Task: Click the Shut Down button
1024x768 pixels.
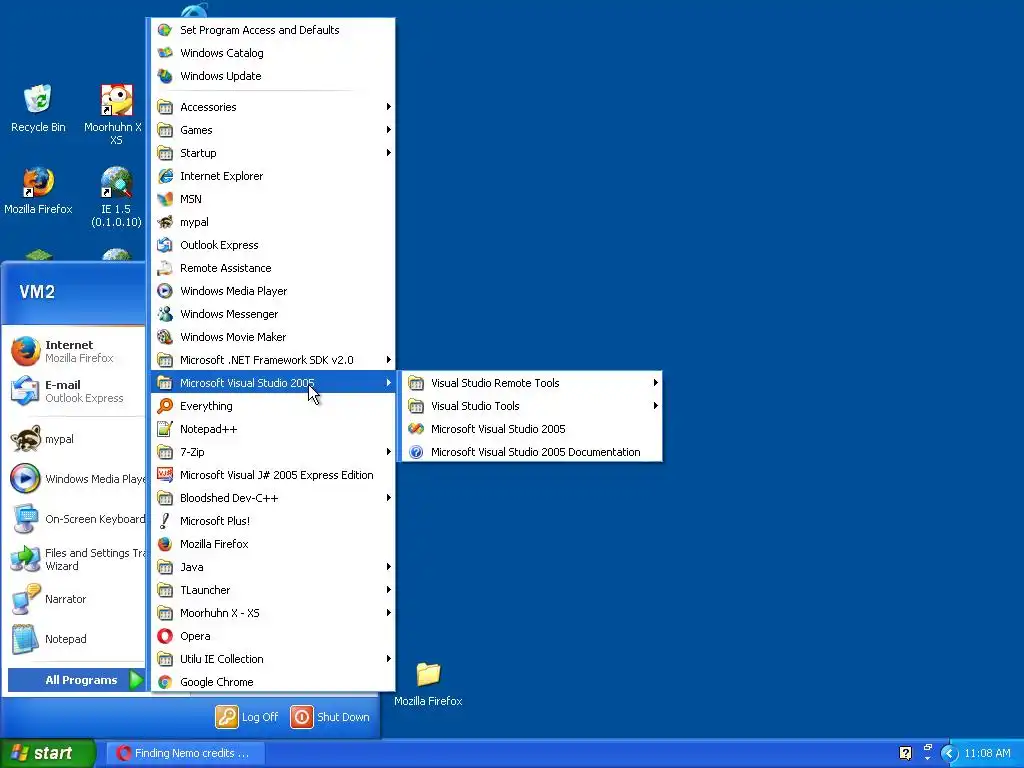Action: click(330, 717)
